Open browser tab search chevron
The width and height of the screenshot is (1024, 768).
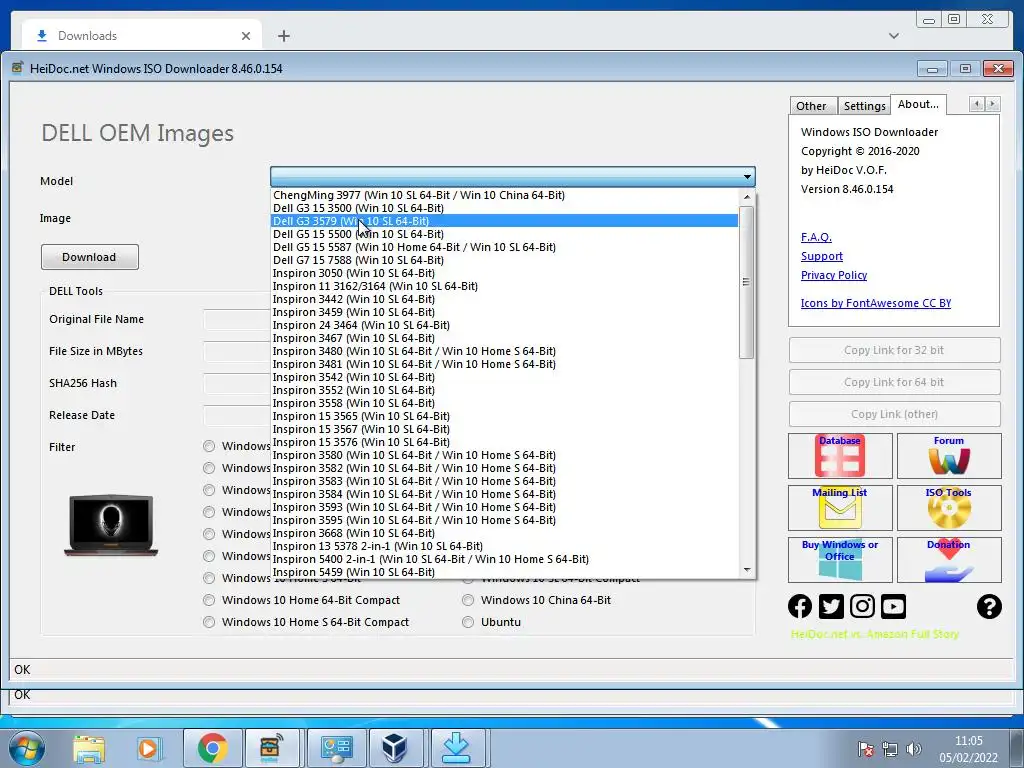coord(894,36)
